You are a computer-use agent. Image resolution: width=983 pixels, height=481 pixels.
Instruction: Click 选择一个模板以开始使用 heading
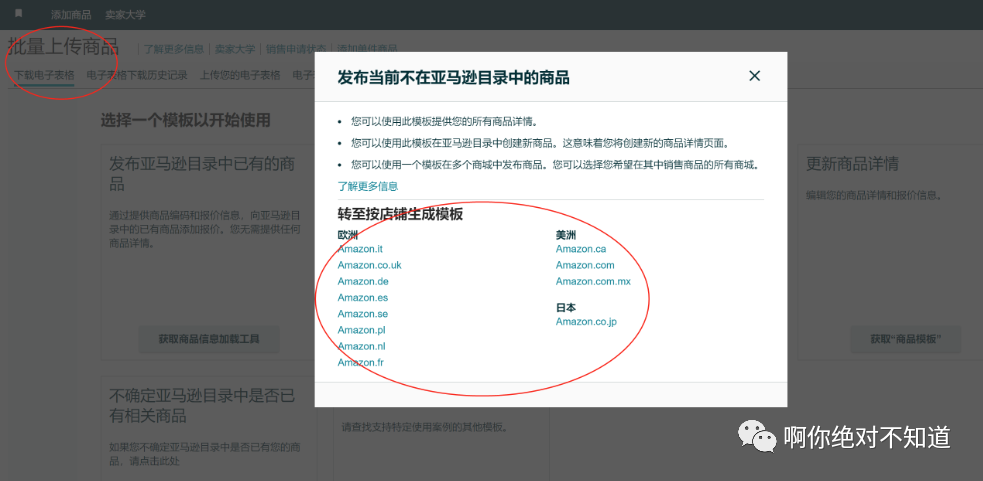pyautogui.click(x=185, y=120)
